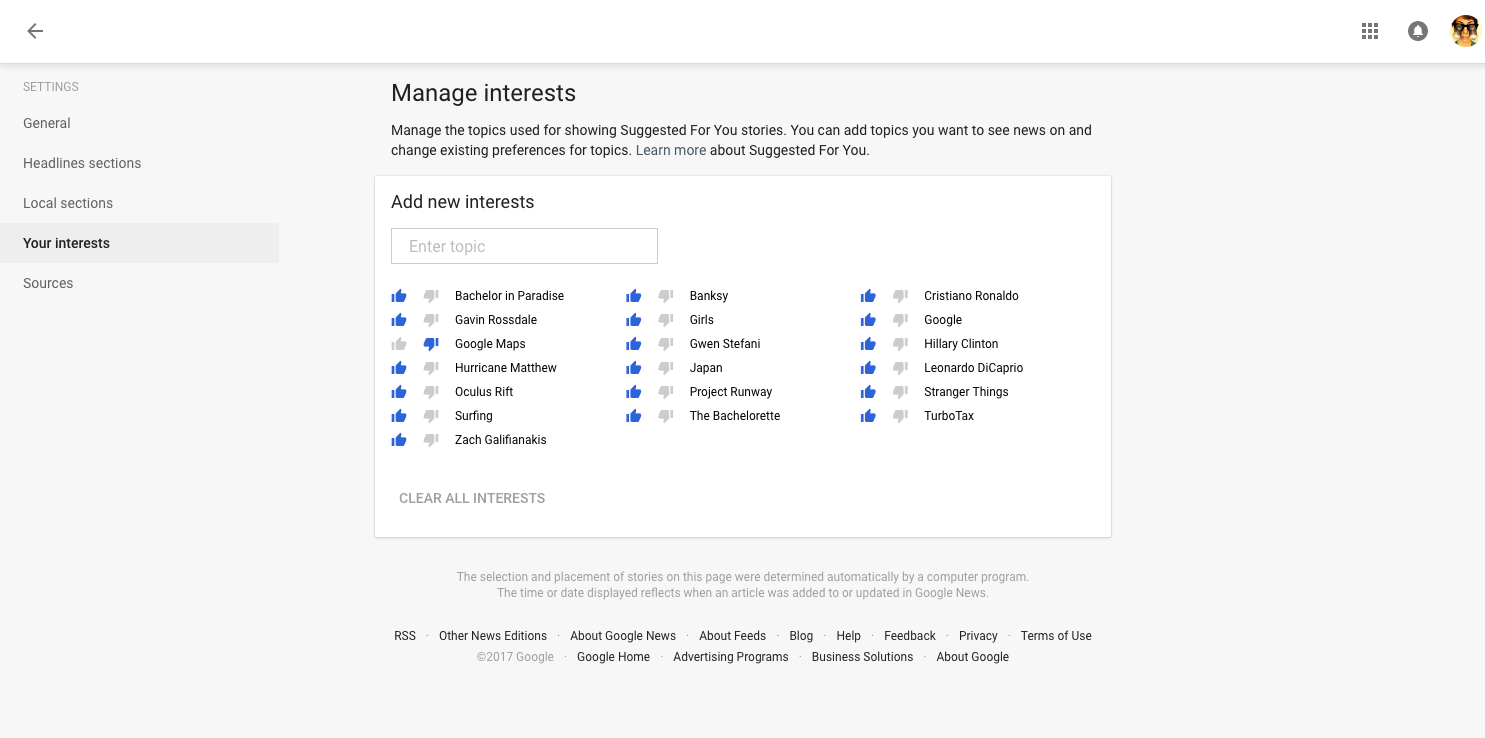Screen dimensions: 1485x738
Task: Thumbs up Bachelor in Paradise
Action: tap(399, 296)
